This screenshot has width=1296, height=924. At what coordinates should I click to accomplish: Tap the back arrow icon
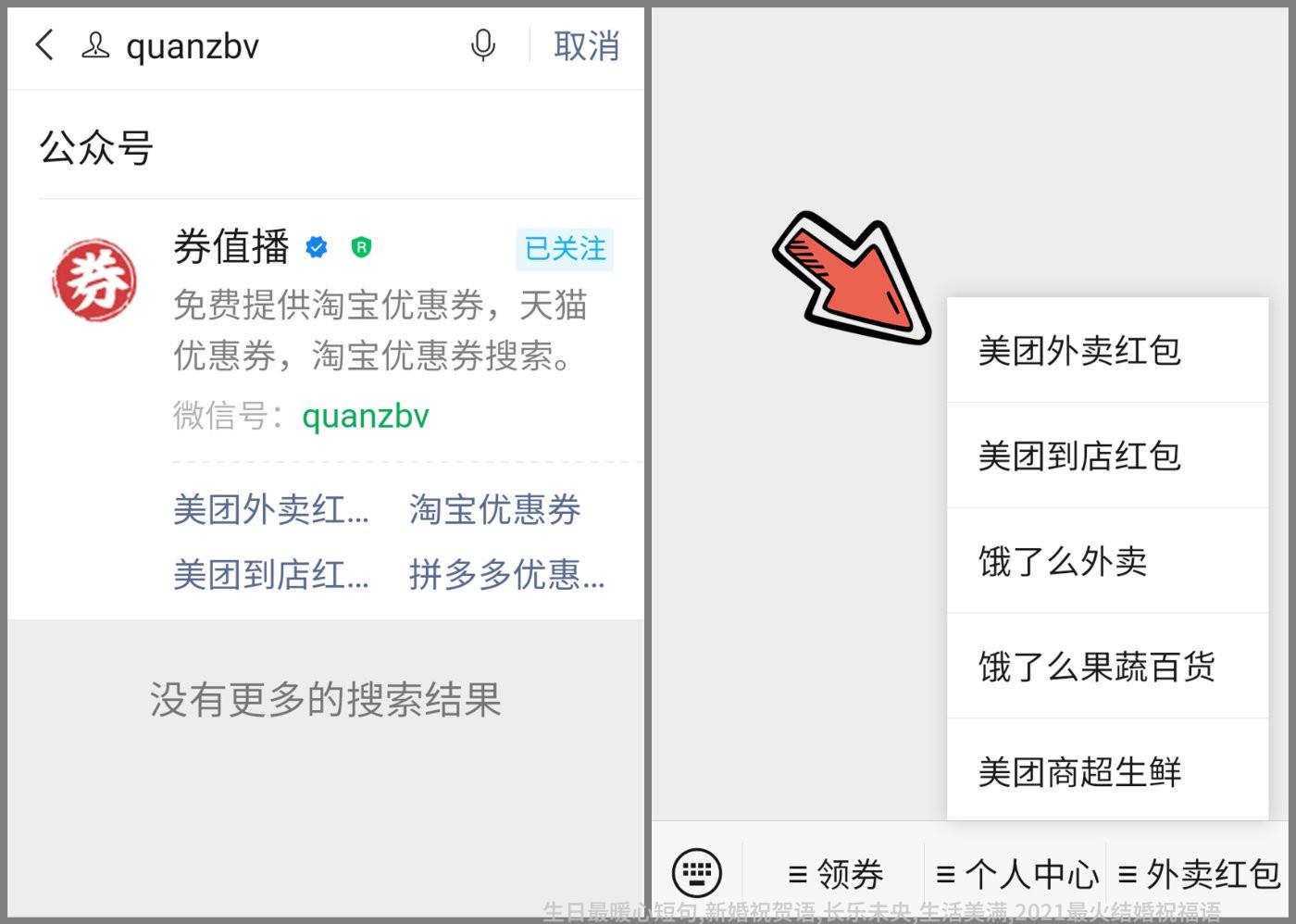click(44, 45)
